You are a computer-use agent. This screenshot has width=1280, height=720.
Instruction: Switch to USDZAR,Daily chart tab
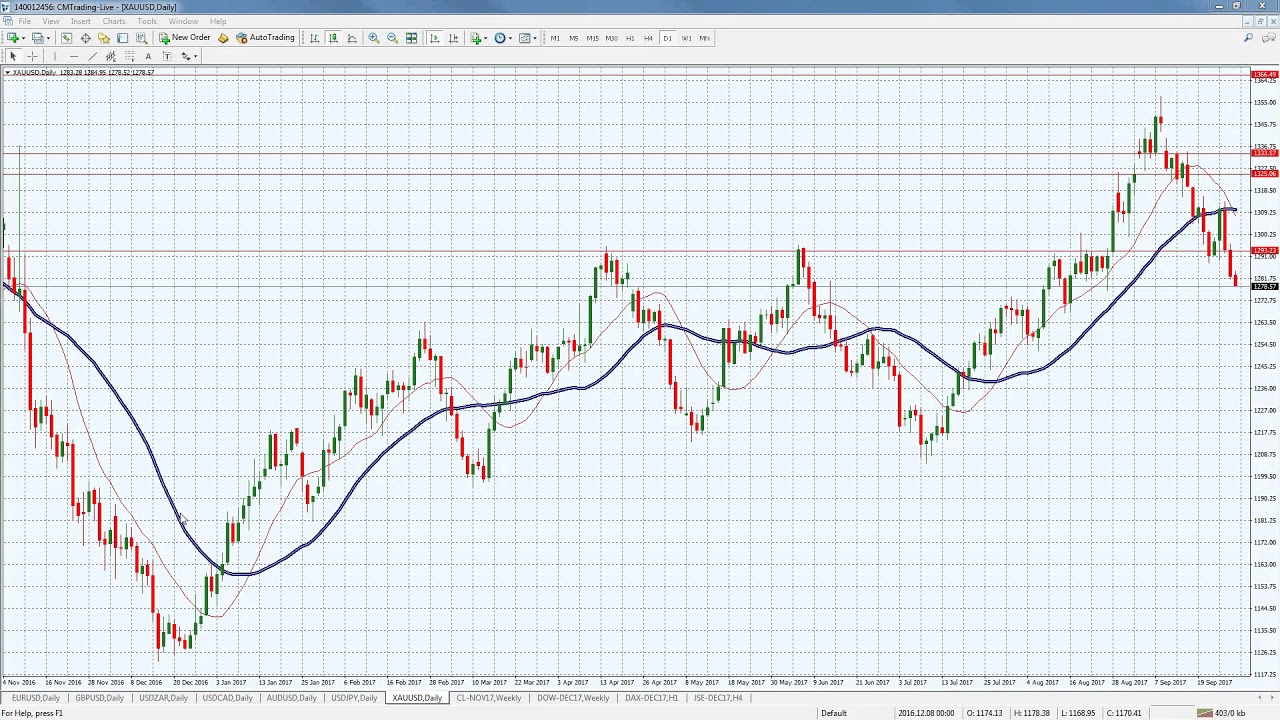(163, 698)
